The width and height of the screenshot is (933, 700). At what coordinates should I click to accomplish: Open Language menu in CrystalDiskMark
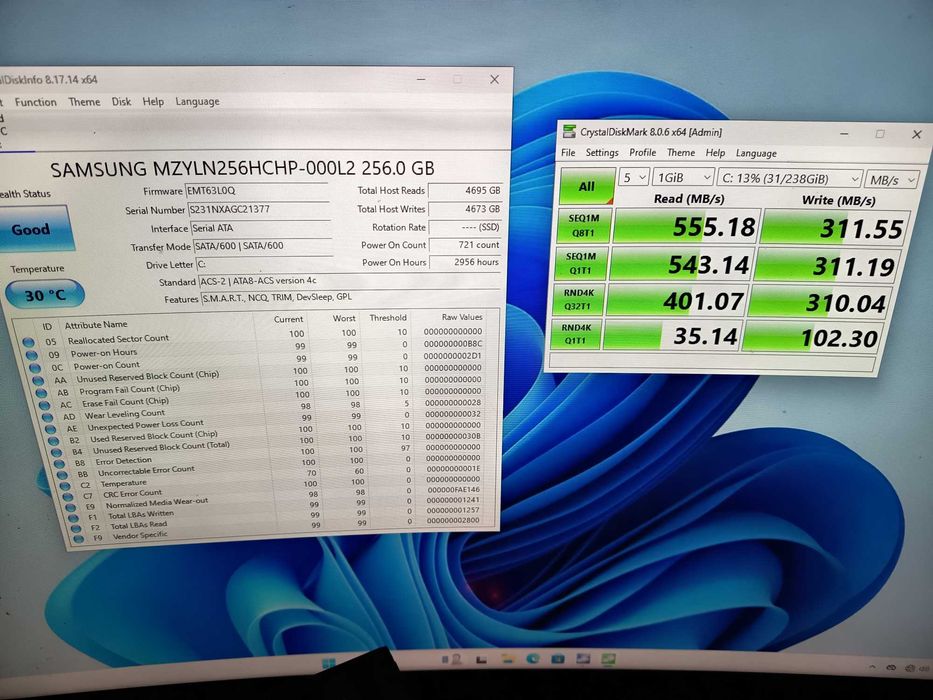tap(756, 154)
